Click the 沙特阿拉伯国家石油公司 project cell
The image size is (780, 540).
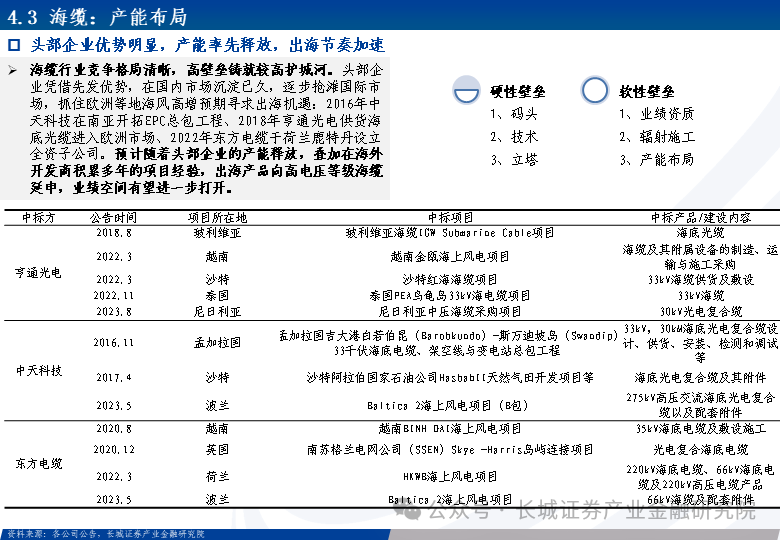pyautogui.click(x=450, y=377)
